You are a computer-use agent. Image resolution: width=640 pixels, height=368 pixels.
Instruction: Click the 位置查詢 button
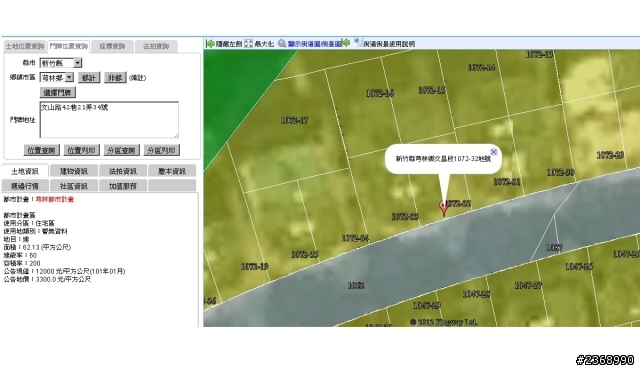pyautogui.click(x=41, y=150)
